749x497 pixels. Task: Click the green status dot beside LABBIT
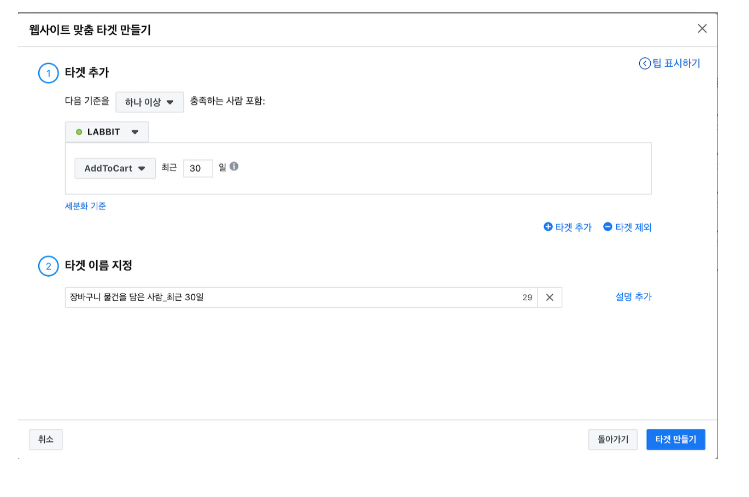pos(79,132)
